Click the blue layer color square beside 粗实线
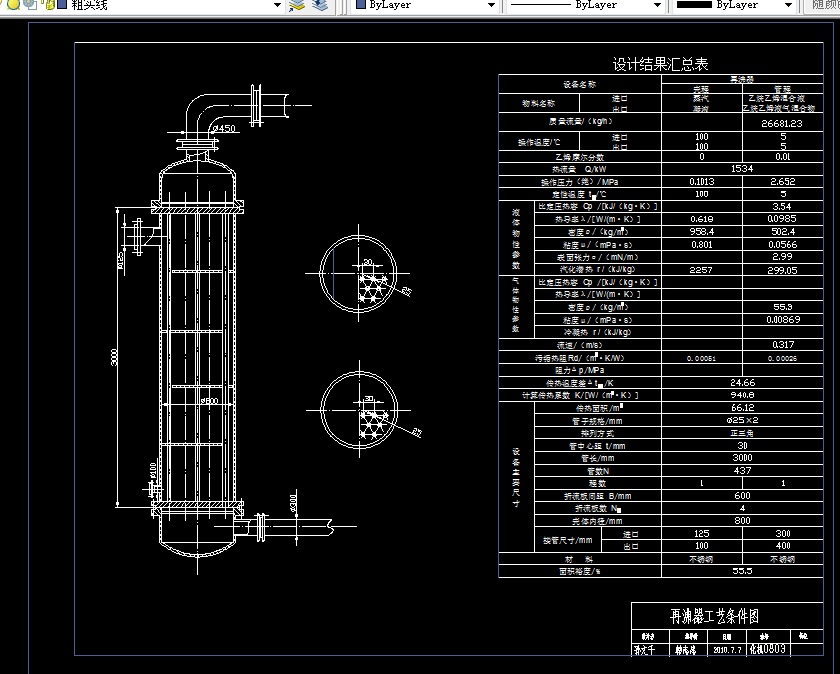The height and width of the screenshot is (674, 840). tap(62, 4)
